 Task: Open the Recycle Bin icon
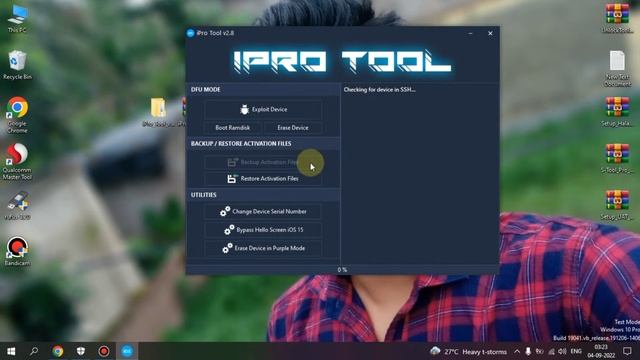click(x=17, y=65)
